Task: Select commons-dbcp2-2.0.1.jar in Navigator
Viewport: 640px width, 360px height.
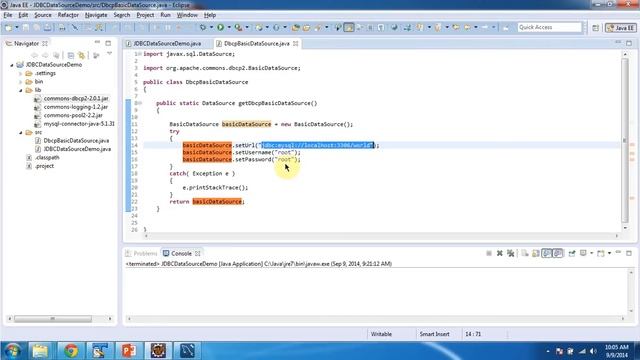Action: [76, 98]
